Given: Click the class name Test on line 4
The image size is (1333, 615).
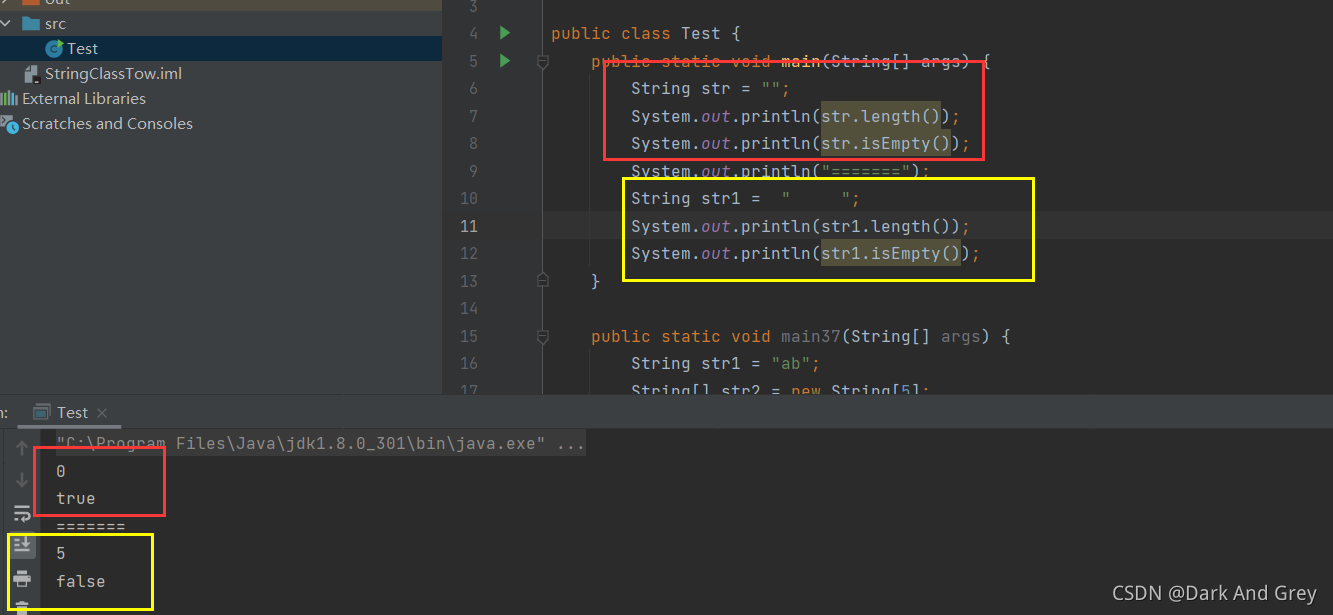Looking at the screenshot, I should (x=701, y=34).
